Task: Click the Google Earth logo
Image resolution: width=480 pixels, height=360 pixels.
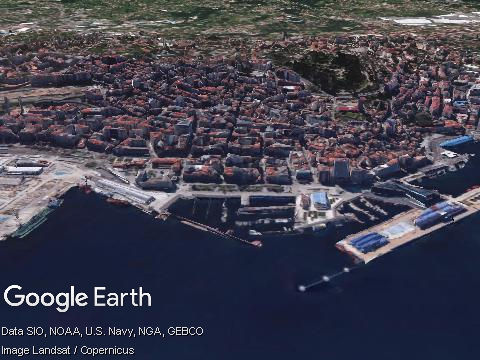Action: pos(77,297)
